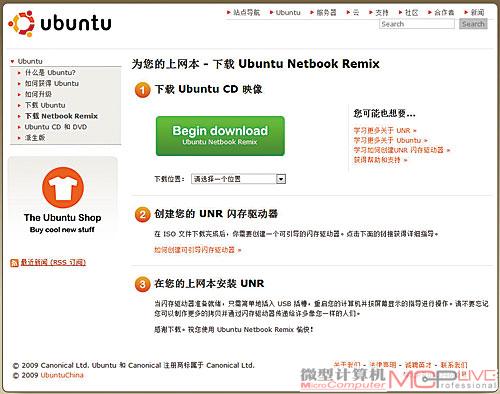The width and height of the screenshot is (500, 394).
Task: Click the Buy cool new stuff text
Action: [x=62, y=230]
